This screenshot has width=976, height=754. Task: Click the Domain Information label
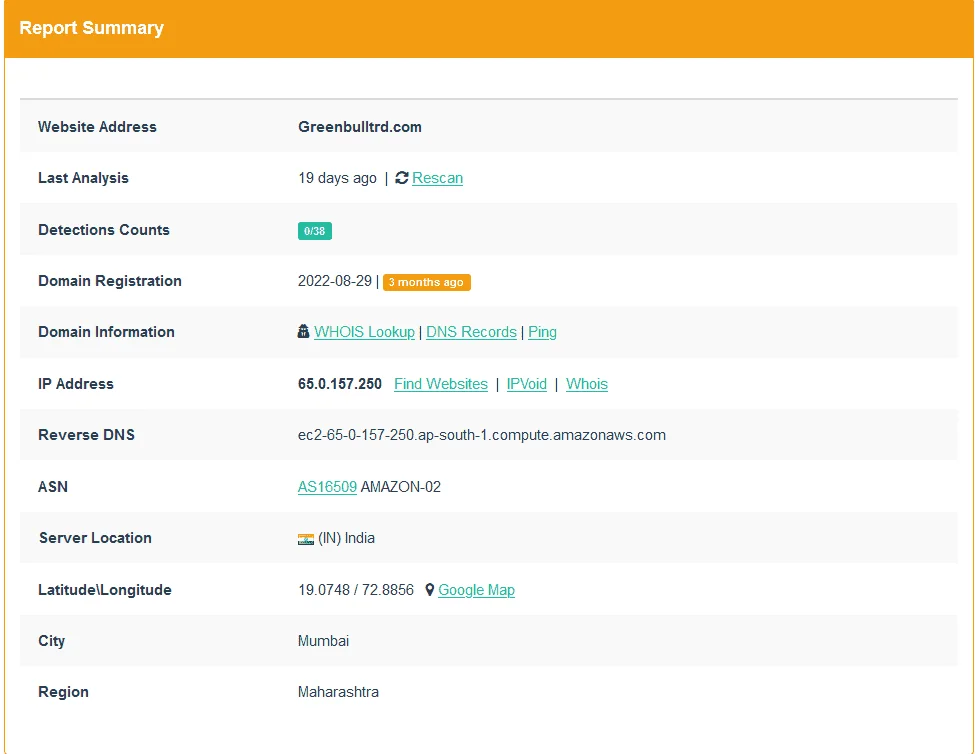click(x=106, y=332)
